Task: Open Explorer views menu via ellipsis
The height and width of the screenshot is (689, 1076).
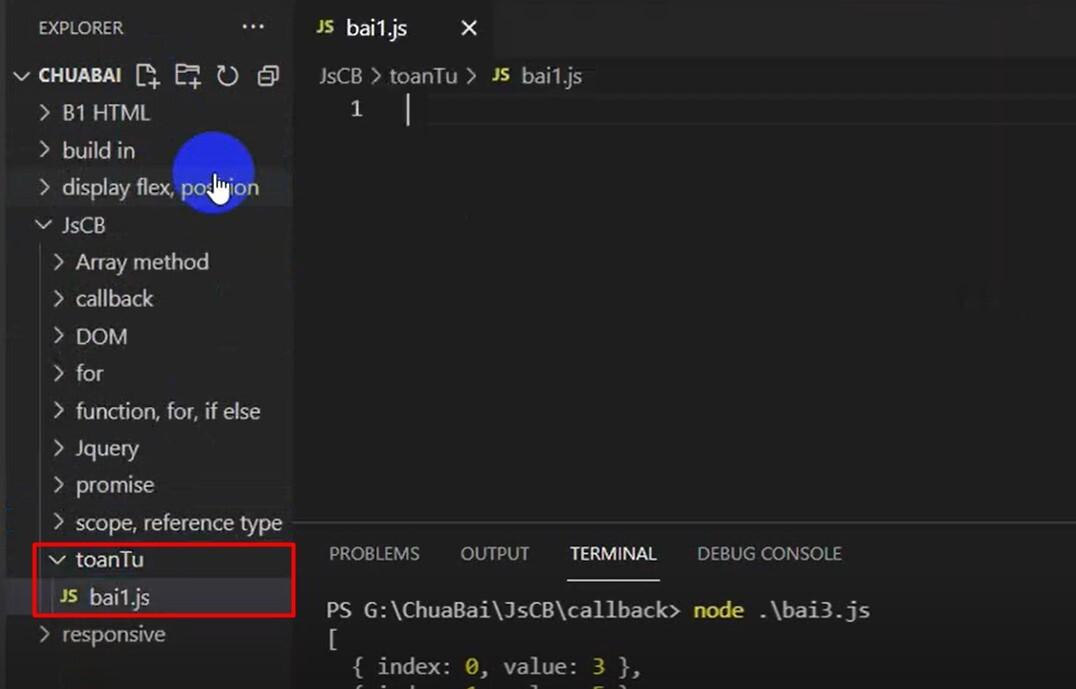Action: [x=252, y=27]
